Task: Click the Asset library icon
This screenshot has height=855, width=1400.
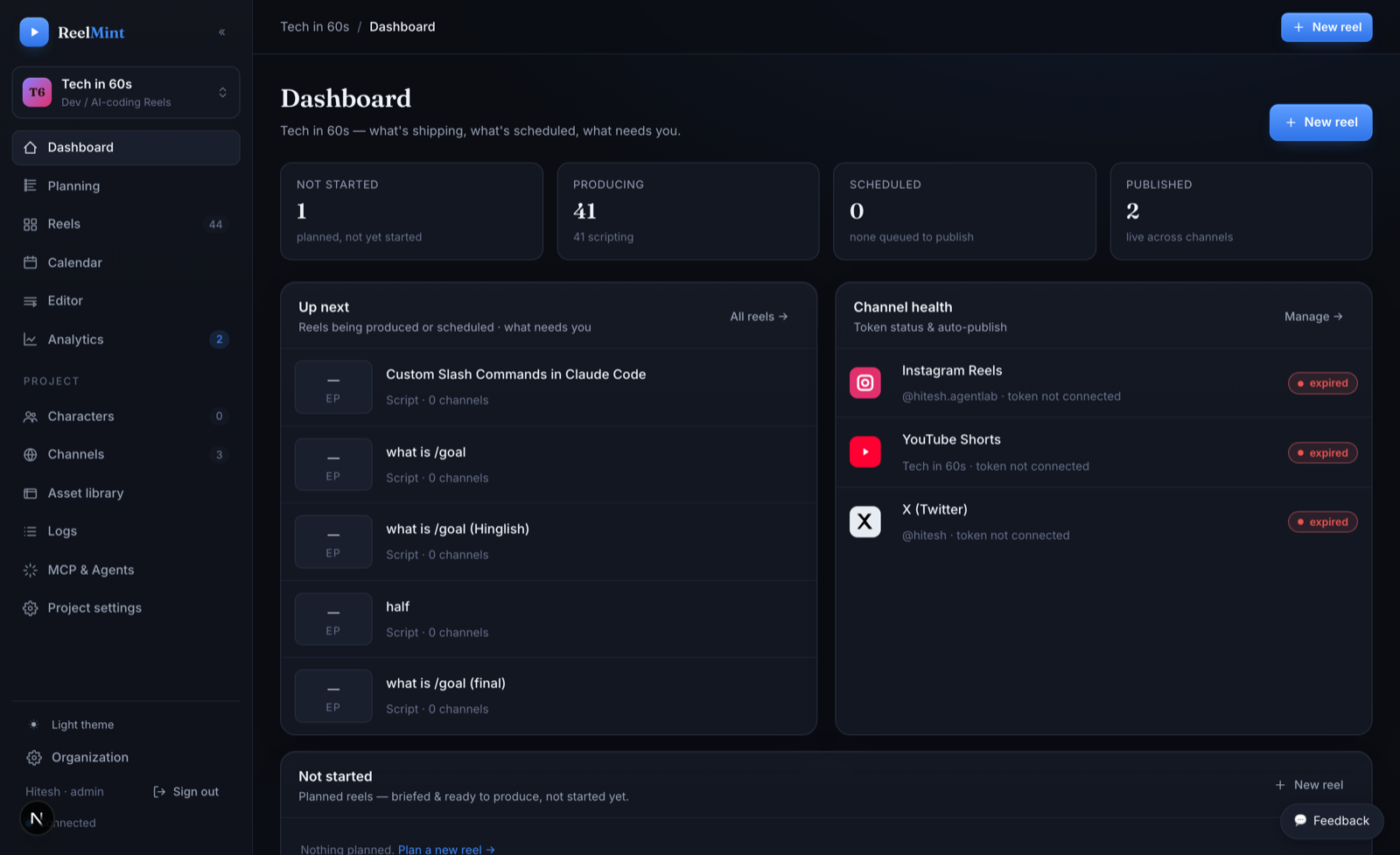Action: click(31, 494)
